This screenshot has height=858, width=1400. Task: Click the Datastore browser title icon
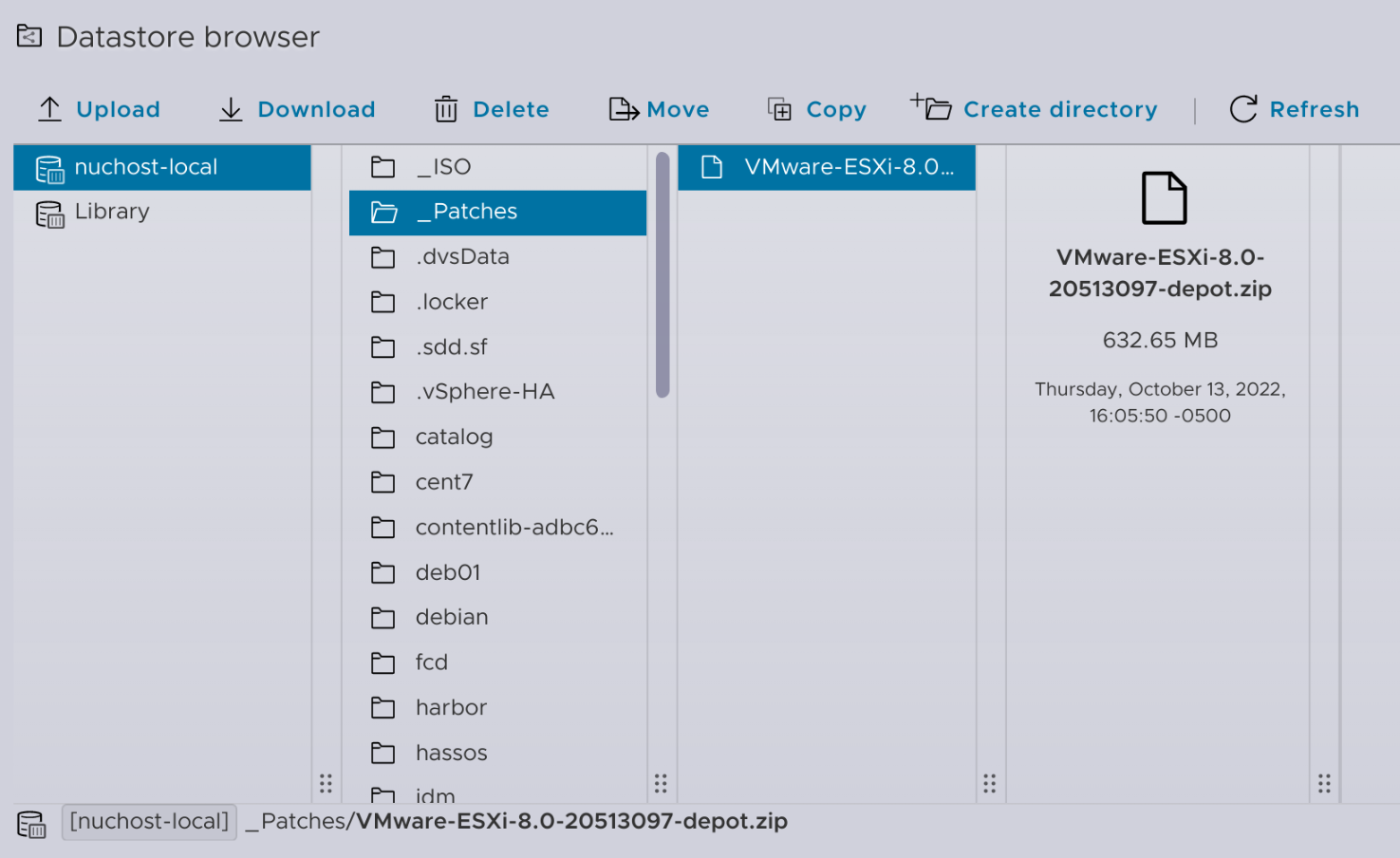click(29, 36)
